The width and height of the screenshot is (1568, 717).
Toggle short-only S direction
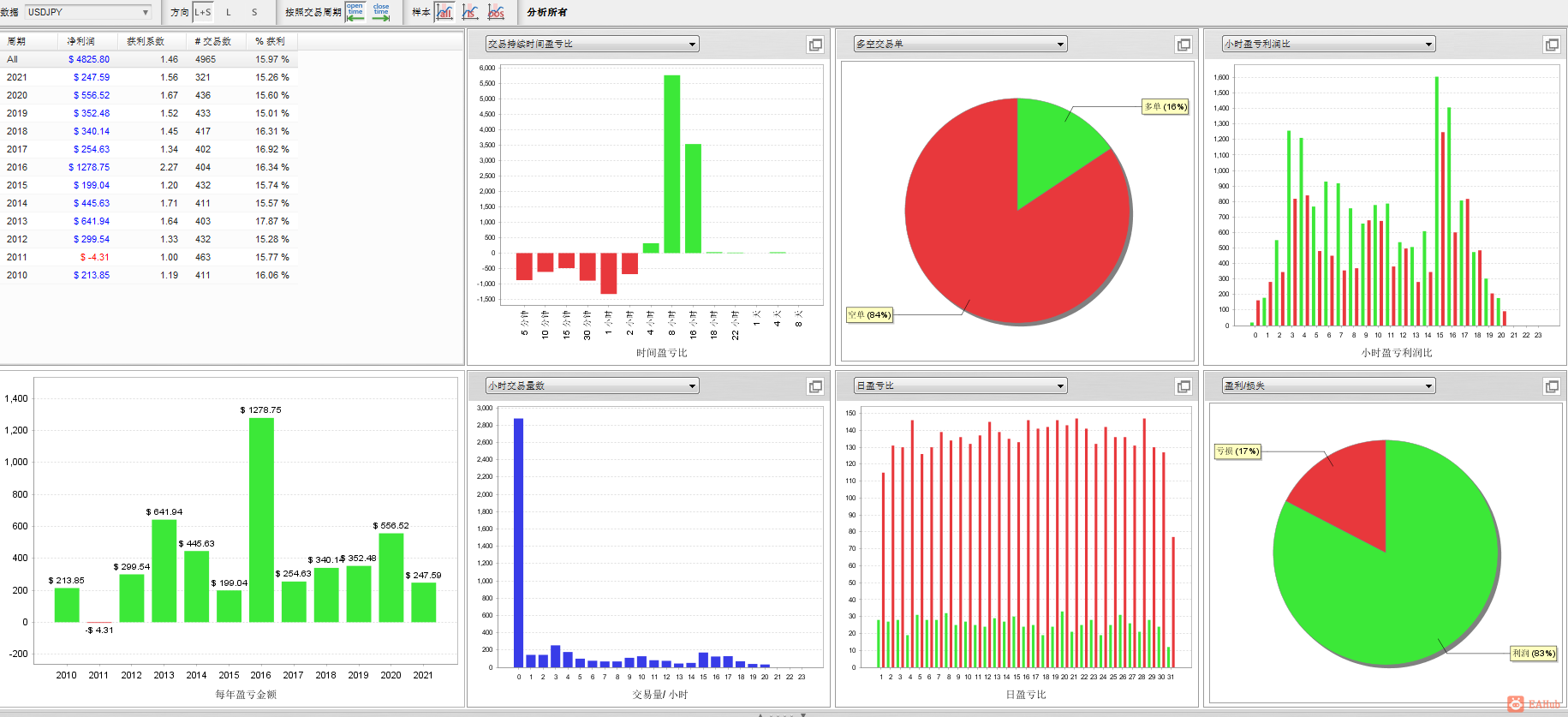[254, 12]
